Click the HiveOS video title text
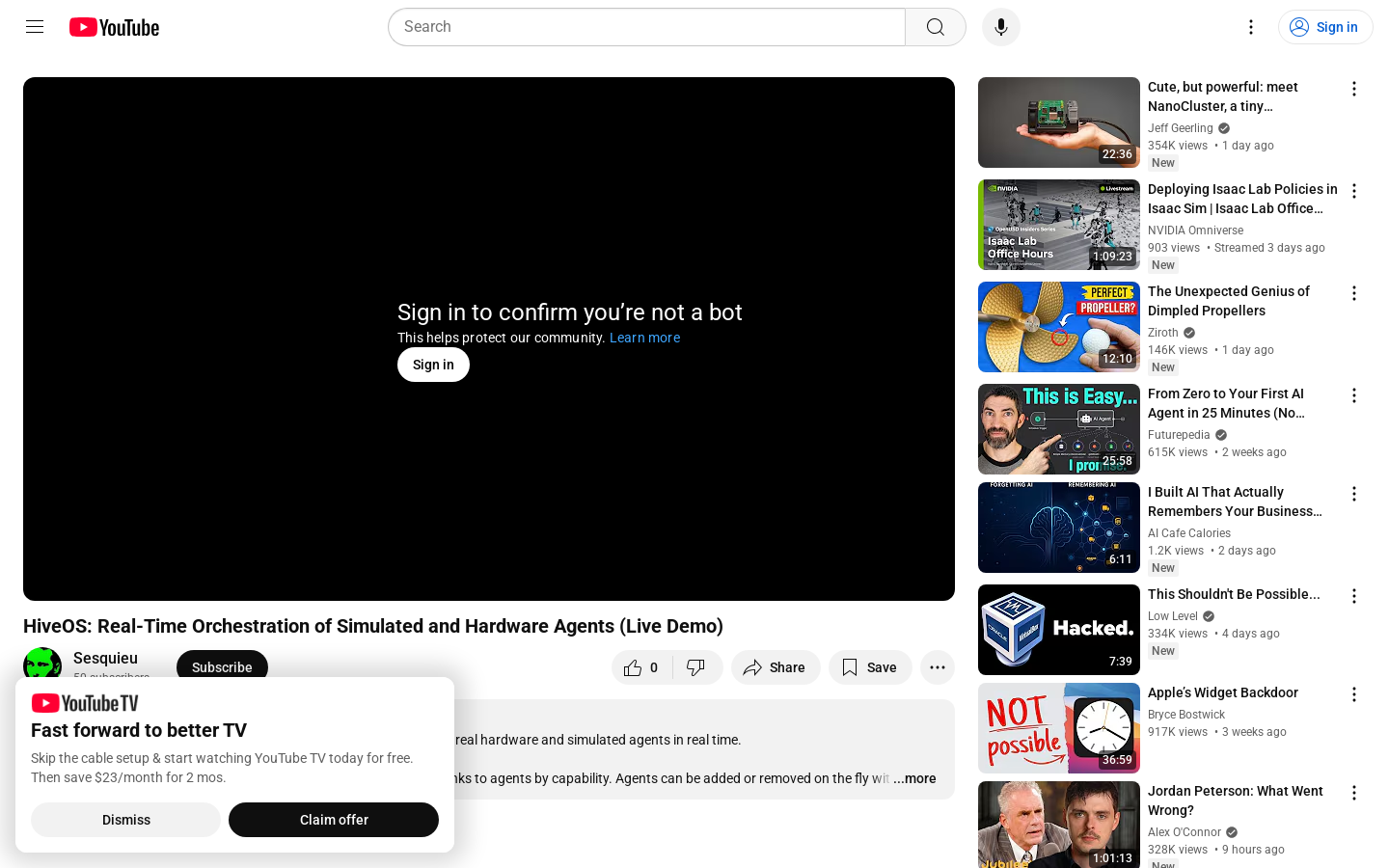1389x868 pixels. click(373, 626)
